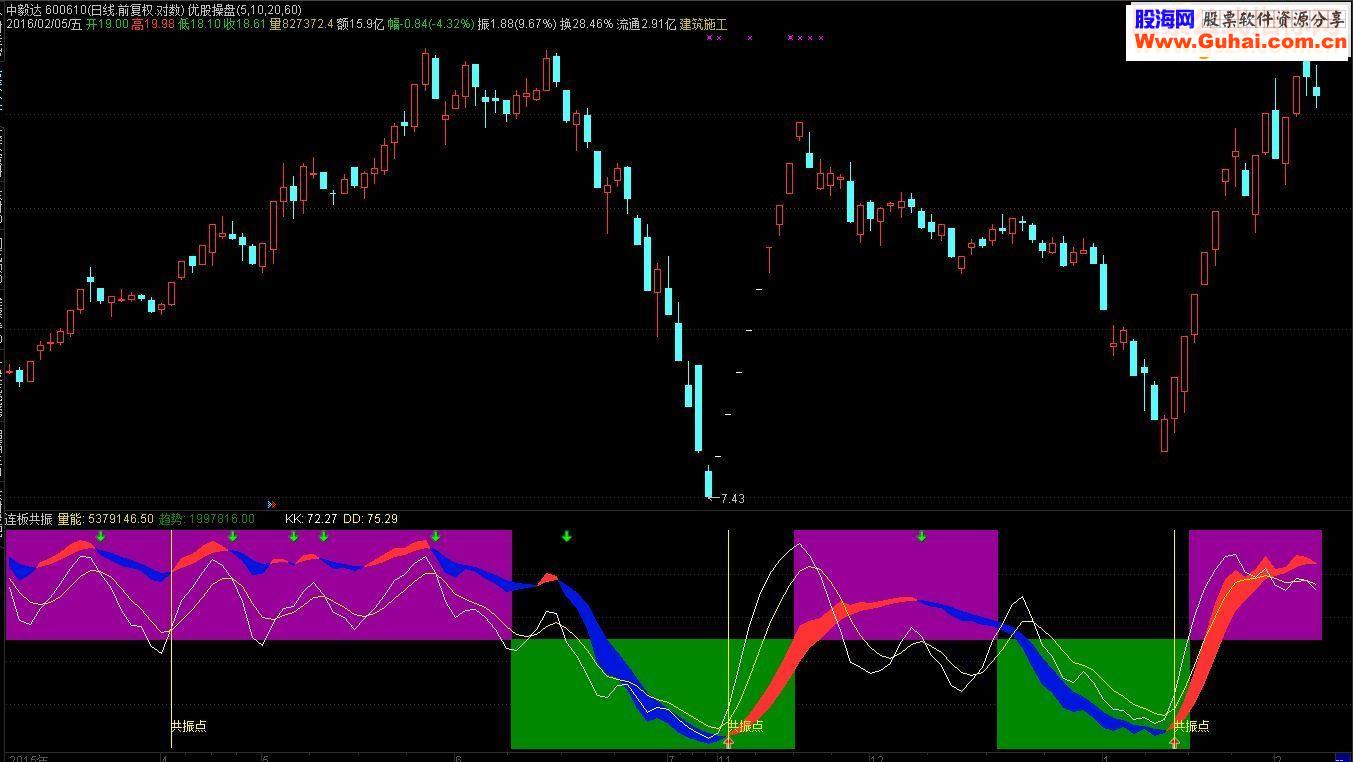Viewport: 1353px width, 762px height.
Task: Click the 7.43 low price marker
Action: click(x=732, y=498)
